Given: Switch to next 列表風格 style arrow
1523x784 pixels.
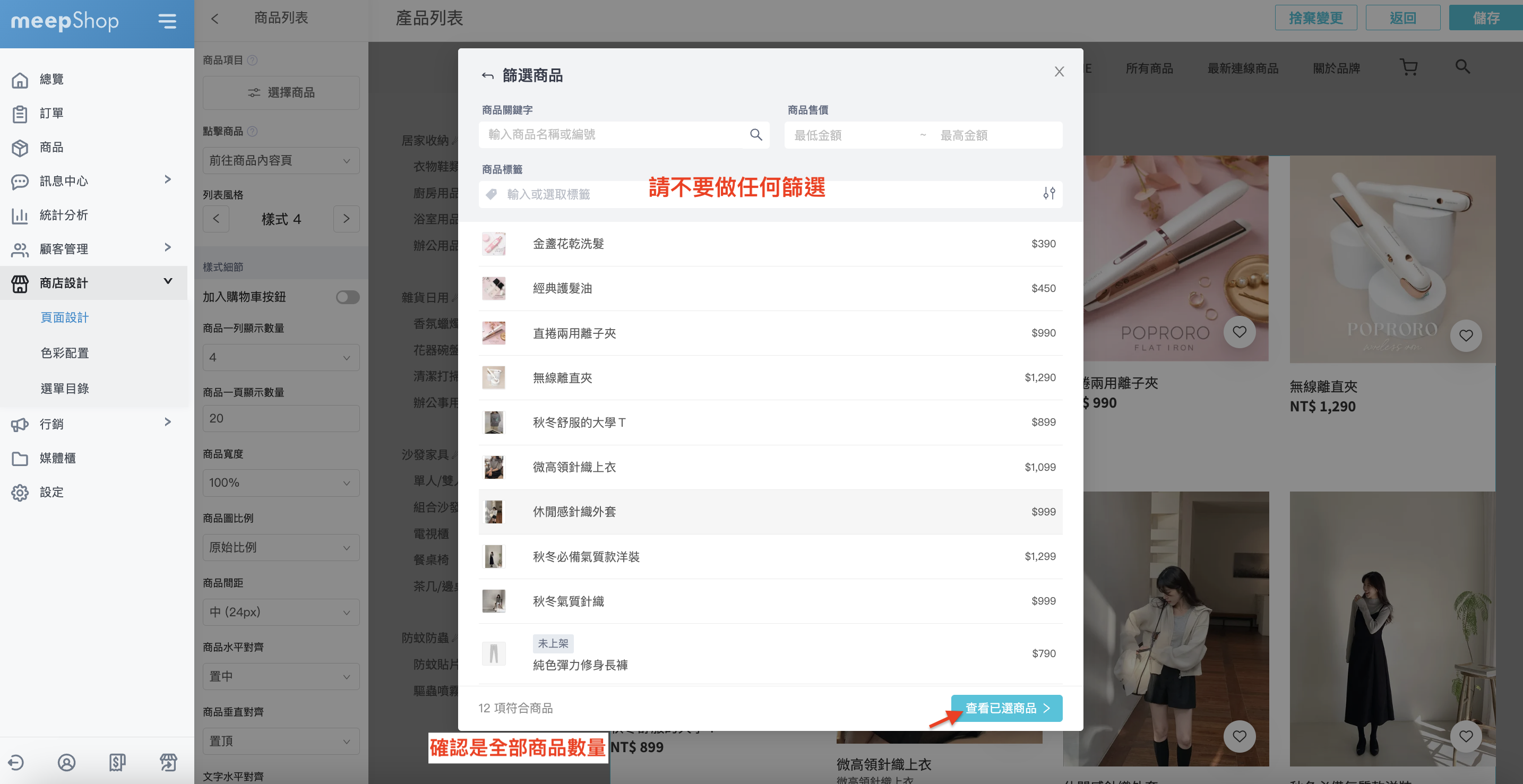Looking at the screenshot, I should coord(347,219).
